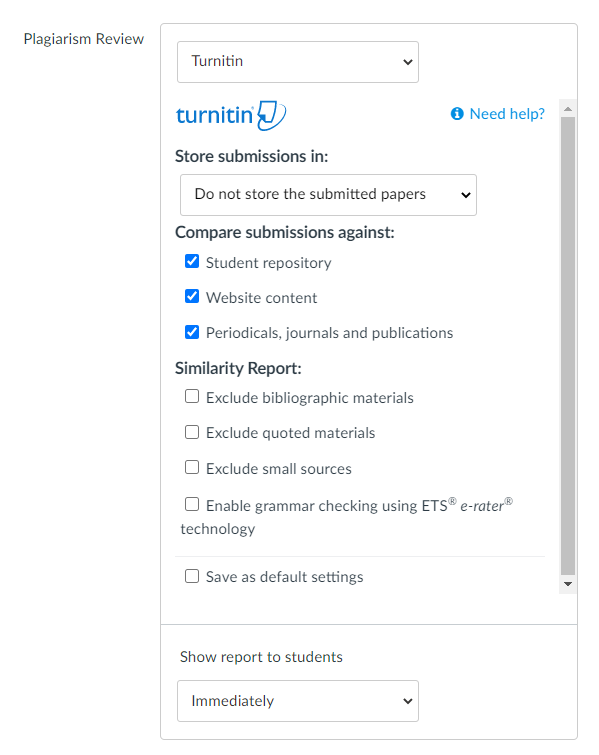This screenshot has width=599, height=755.
Task: Click the Similarity Report heading
Action: [238, 368]
